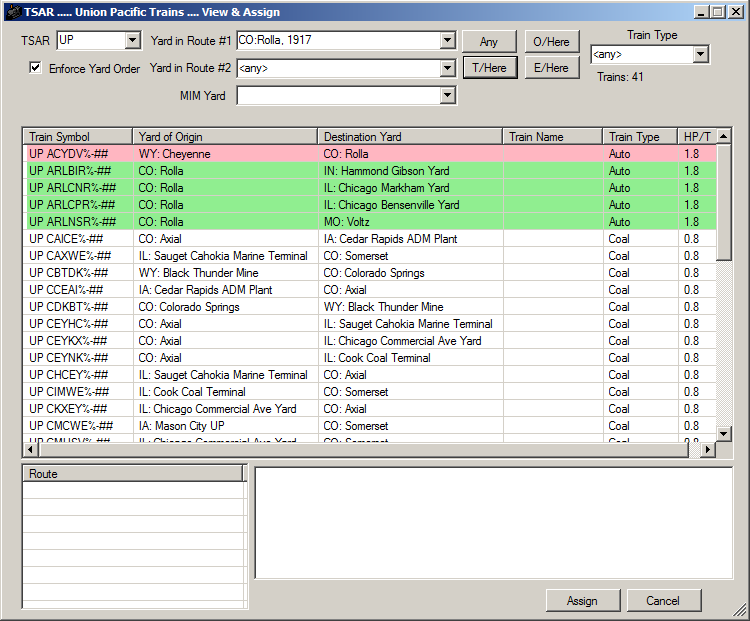Maximize the TSAR window
Screen dimensions: 750x621
(717, 12)
